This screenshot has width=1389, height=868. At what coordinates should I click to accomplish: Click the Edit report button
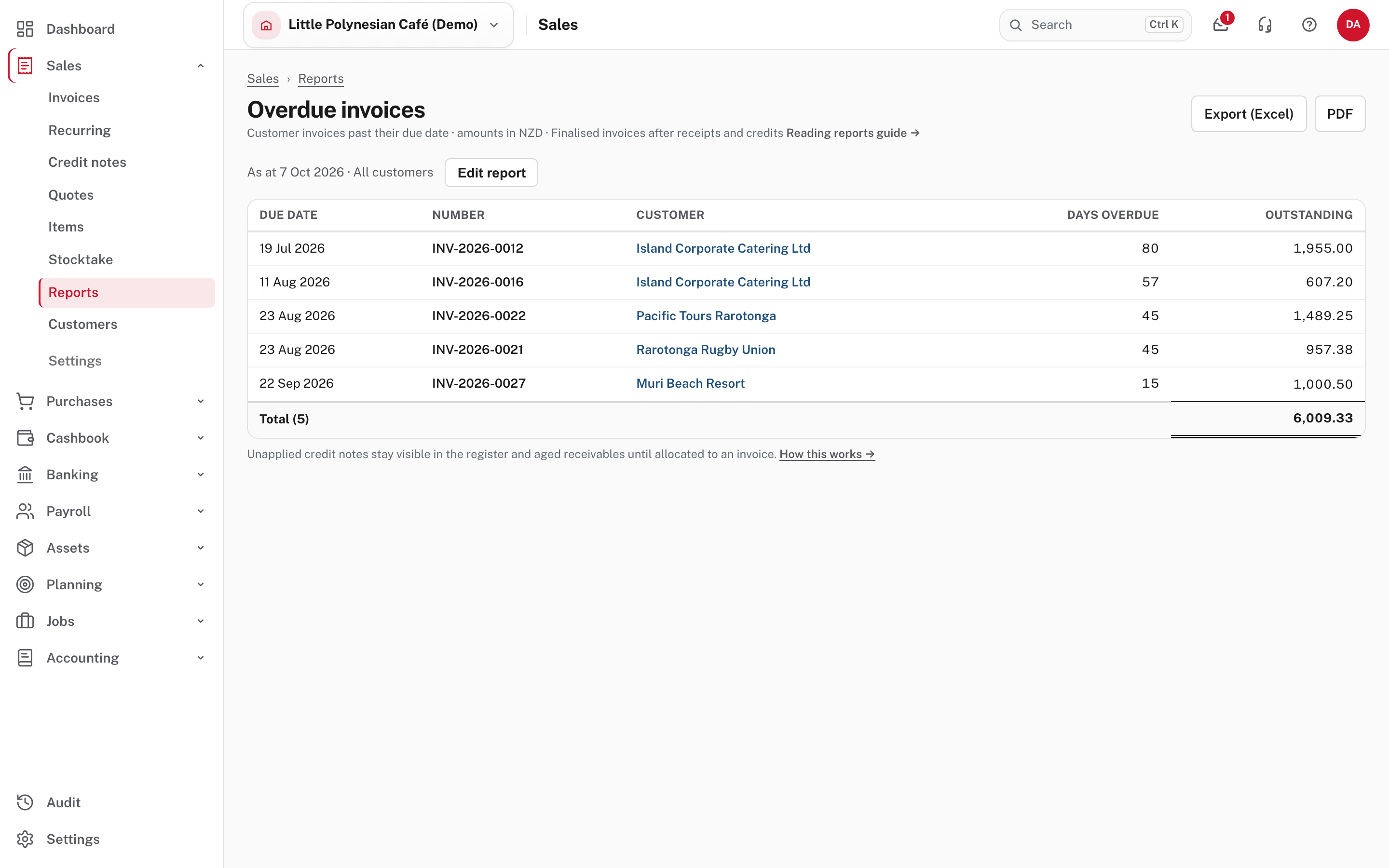pyautogui.click(x=491, y=173)
